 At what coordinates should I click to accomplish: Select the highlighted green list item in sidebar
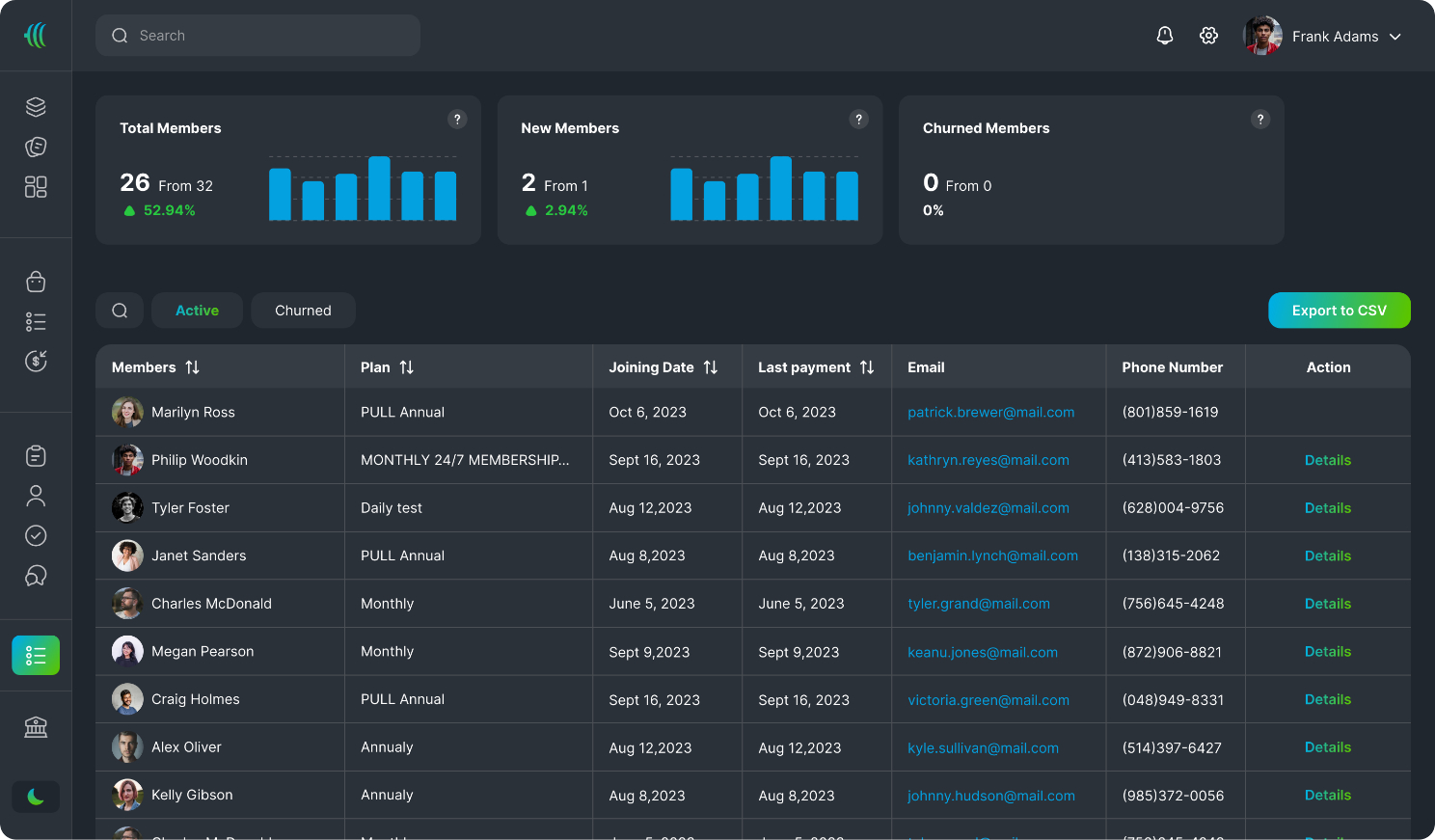pyautogui.click(x=36, y=655)
